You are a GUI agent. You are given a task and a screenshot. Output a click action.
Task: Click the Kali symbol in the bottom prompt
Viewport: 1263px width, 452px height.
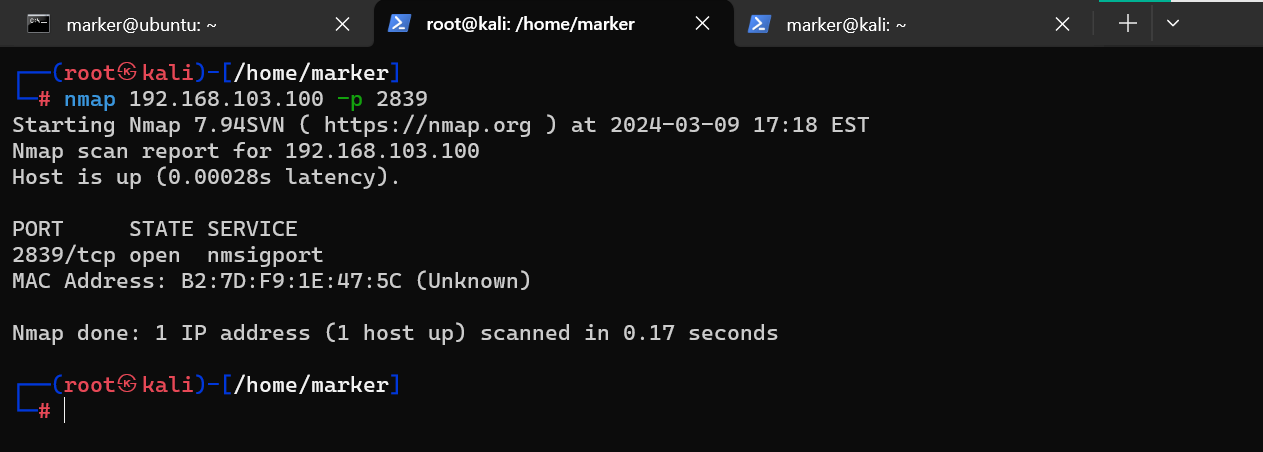[x=127, y=385]
